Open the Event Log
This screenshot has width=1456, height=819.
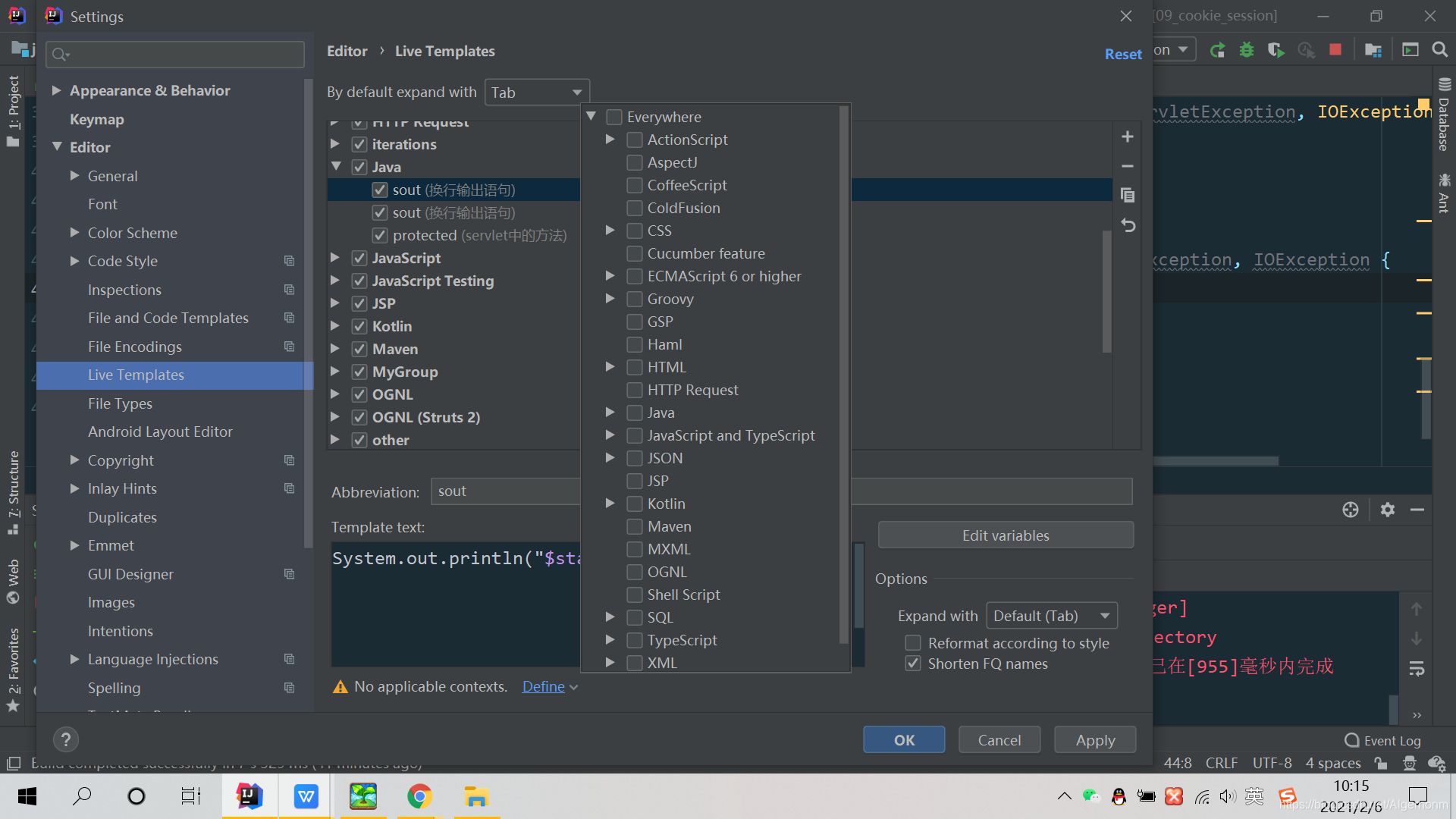(1383, 741)
